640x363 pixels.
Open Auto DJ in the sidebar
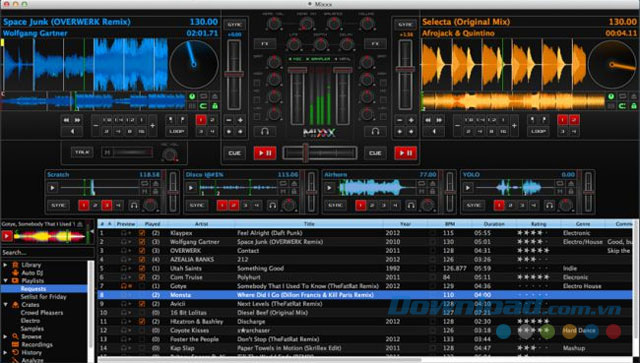pyautogui.click(x=32, y=273)
